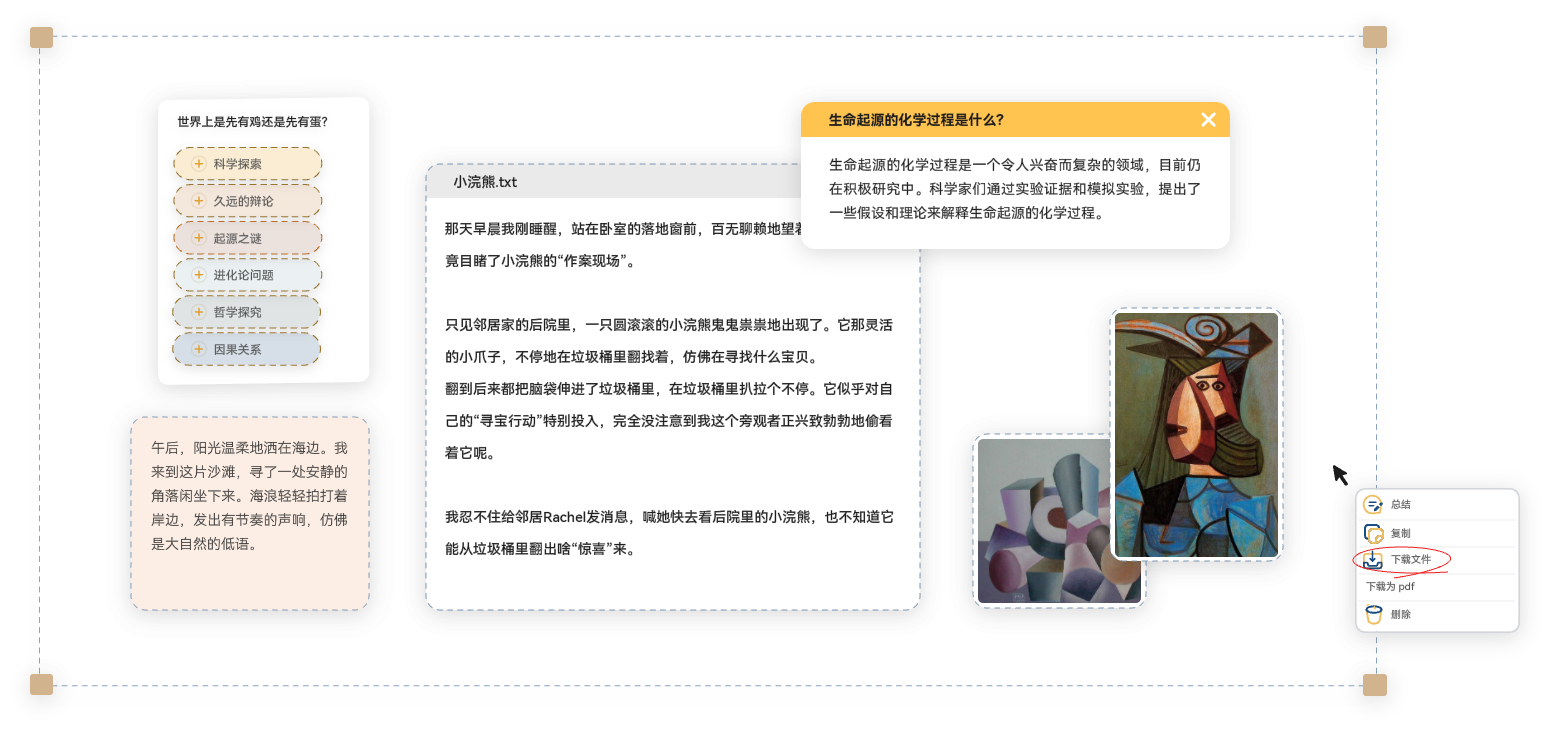Viewport: 1550px width, 730px height.
Task: Click the top-left selection corner handle
Action: pyautogui.click(x=41, y=38)
